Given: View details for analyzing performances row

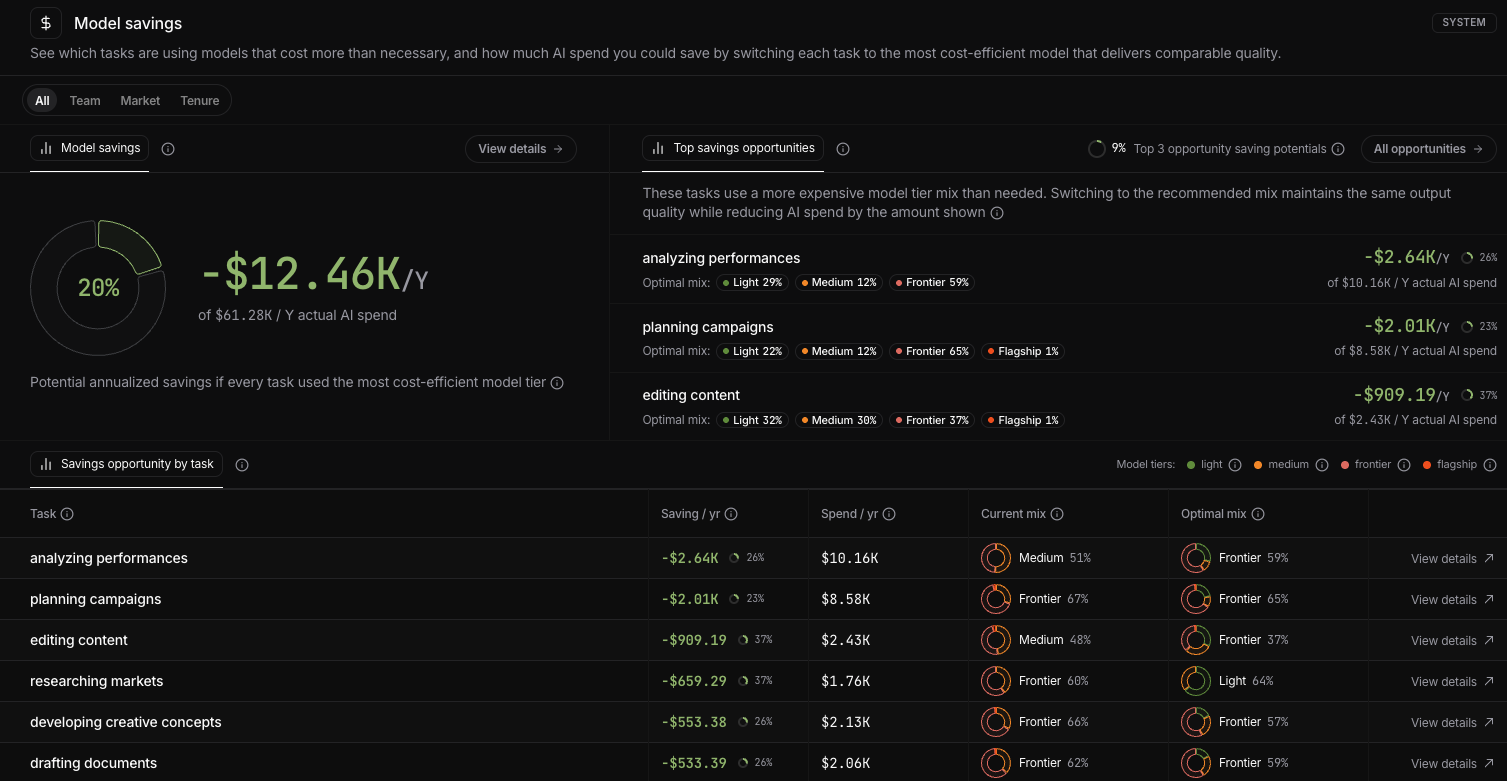Looking at the screenshot, I should pos(1452,559).
